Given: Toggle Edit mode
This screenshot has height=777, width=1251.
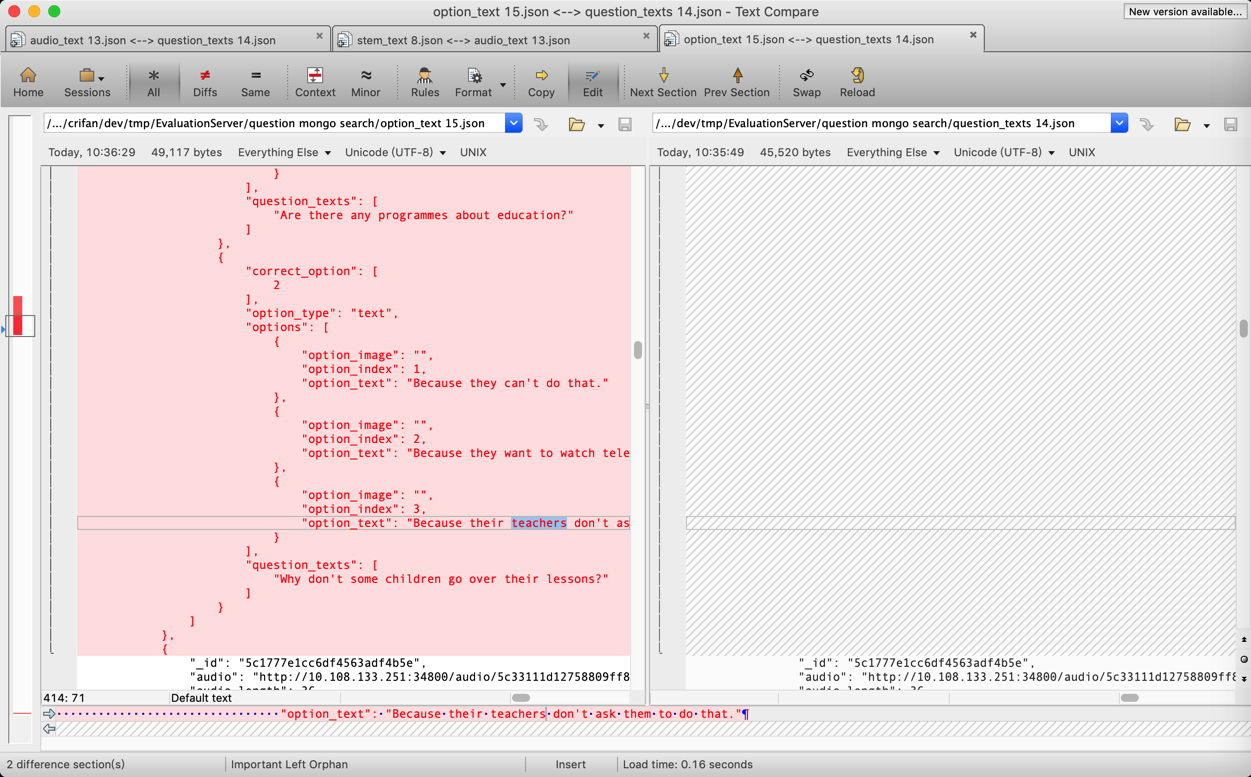Looking at the screenshot, I should [x=593, y=82].
